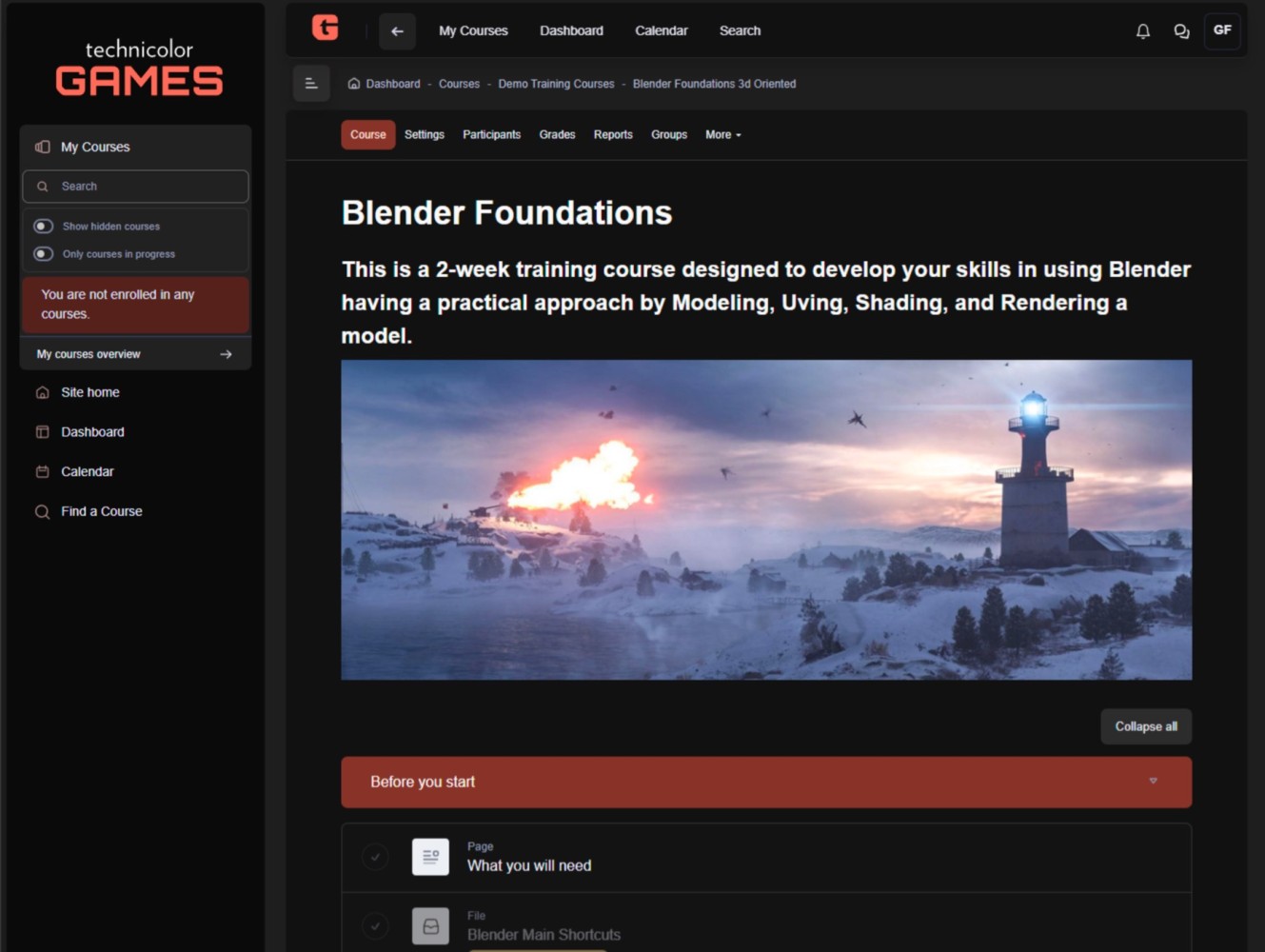Image resolution: width=1265 pixels, height=952 pixels.
Task: Click Find a Course in sidebar
Action: click(102, 511)
